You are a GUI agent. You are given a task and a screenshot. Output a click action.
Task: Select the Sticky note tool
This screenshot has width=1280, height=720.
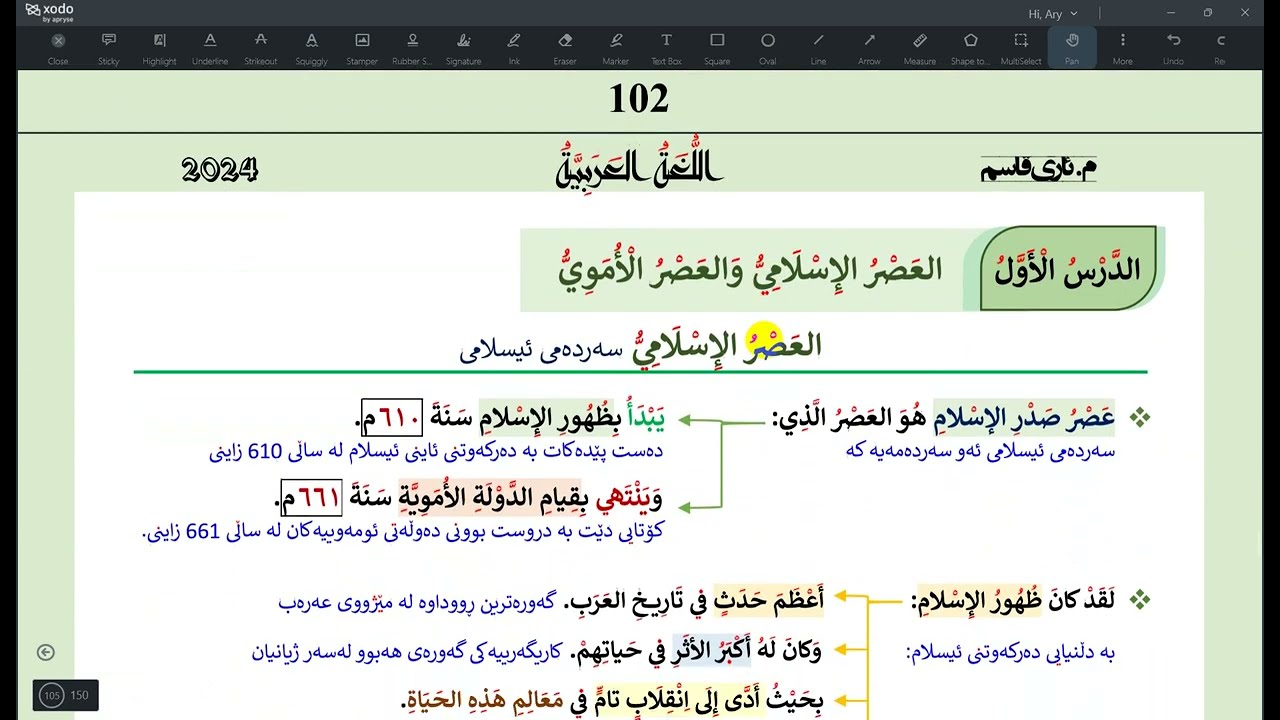click(x=109, y=47)
